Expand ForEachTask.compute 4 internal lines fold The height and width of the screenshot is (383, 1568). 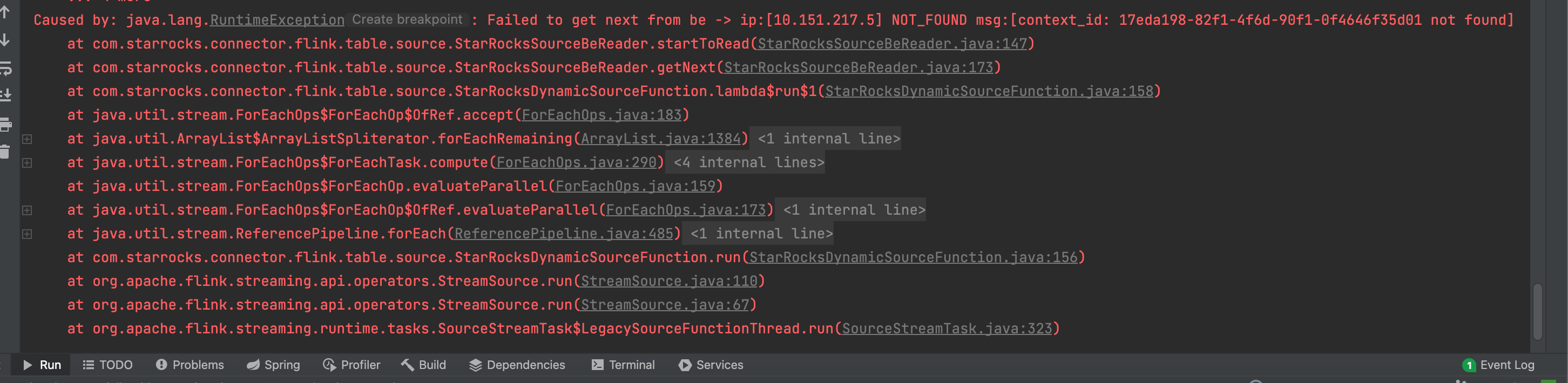click(x=27, y=162)
